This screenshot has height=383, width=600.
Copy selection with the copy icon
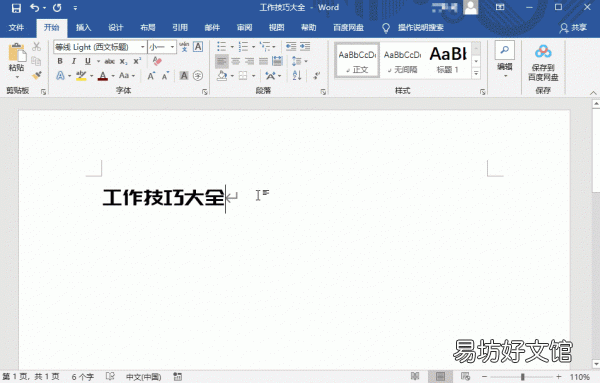36,61
